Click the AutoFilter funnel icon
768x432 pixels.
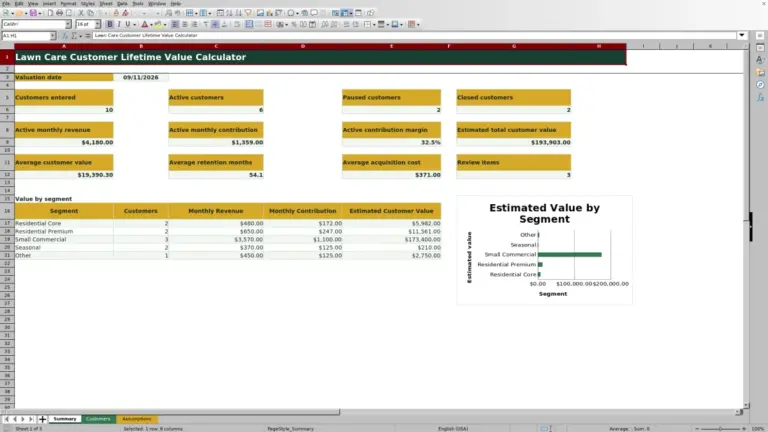tap(248, 13)
